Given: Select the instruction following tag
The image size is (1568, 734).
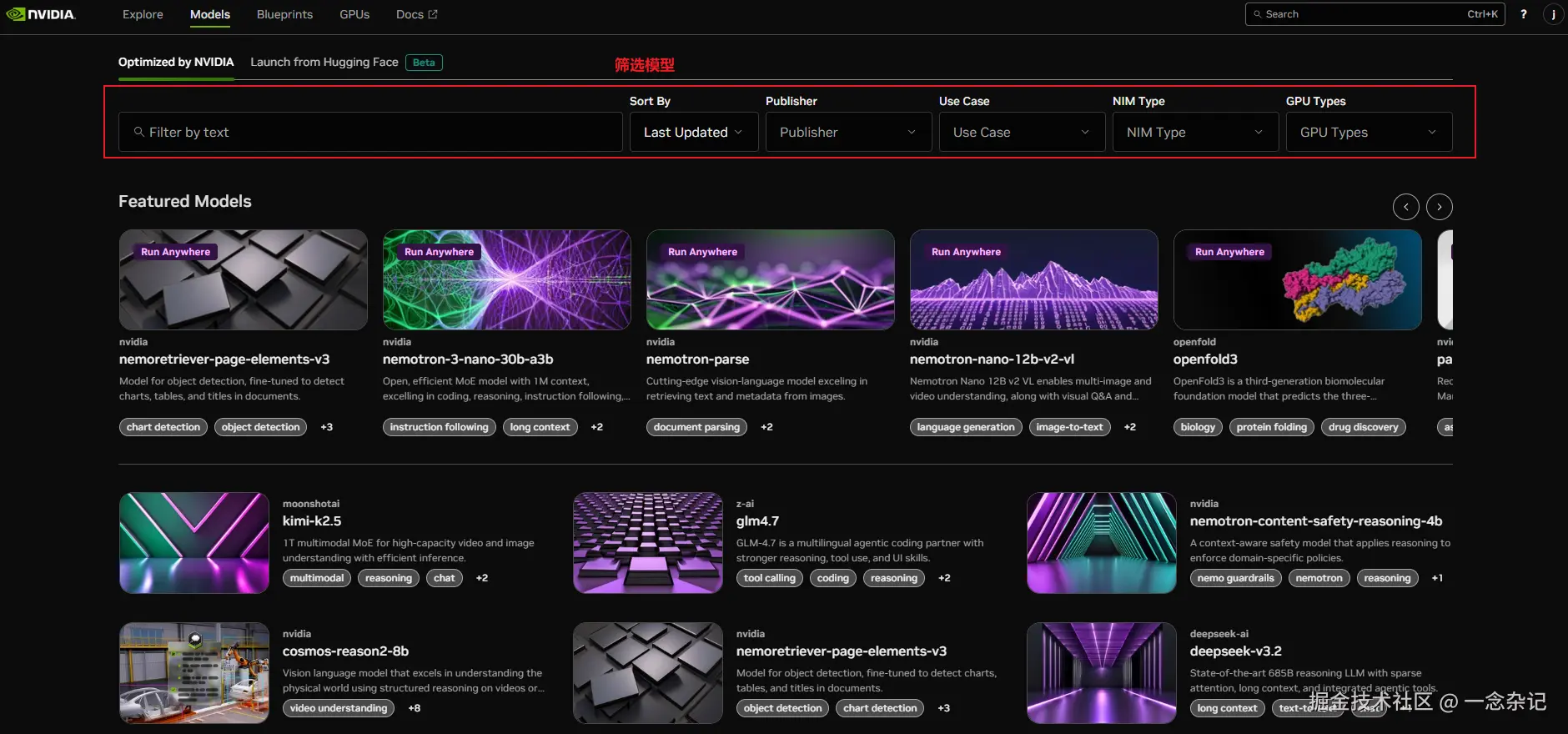Looking at the screenshot, I should (x=440, y=427).
